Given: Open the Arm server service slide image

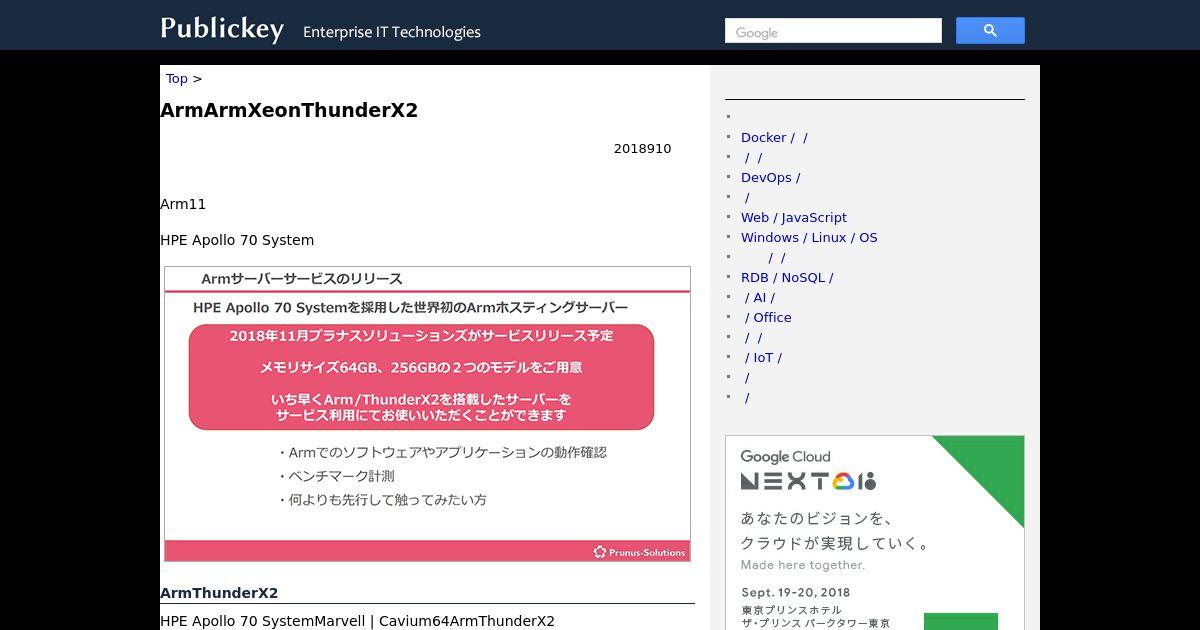Looking at the screenshot, I should (x=427, y=414).
